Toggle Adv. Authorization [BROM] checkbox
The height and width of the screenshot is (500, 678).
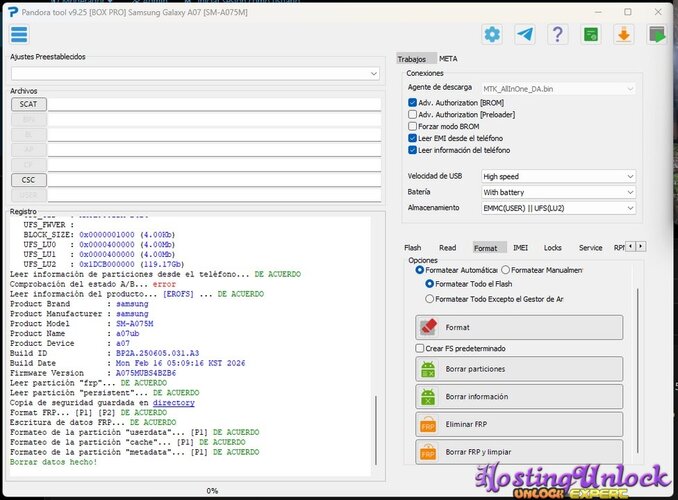(413, 103)
